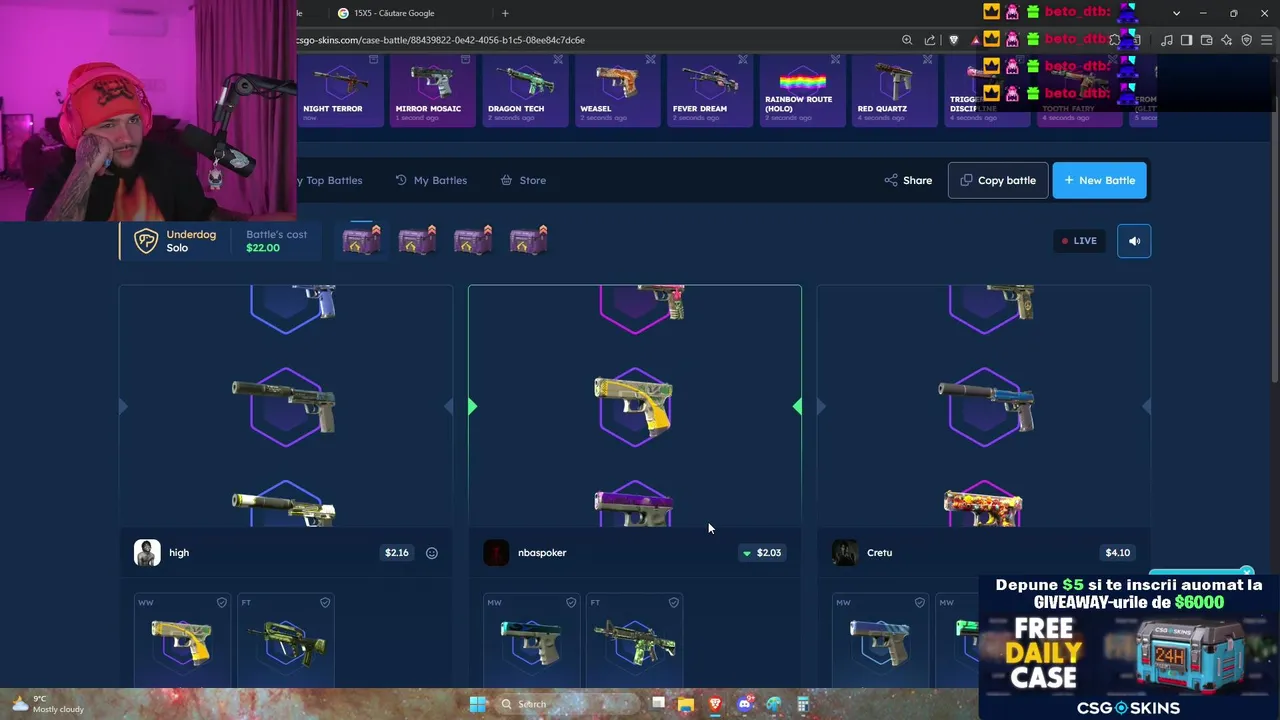
Task: Start a New Battle
Action: pos(1099,180)
